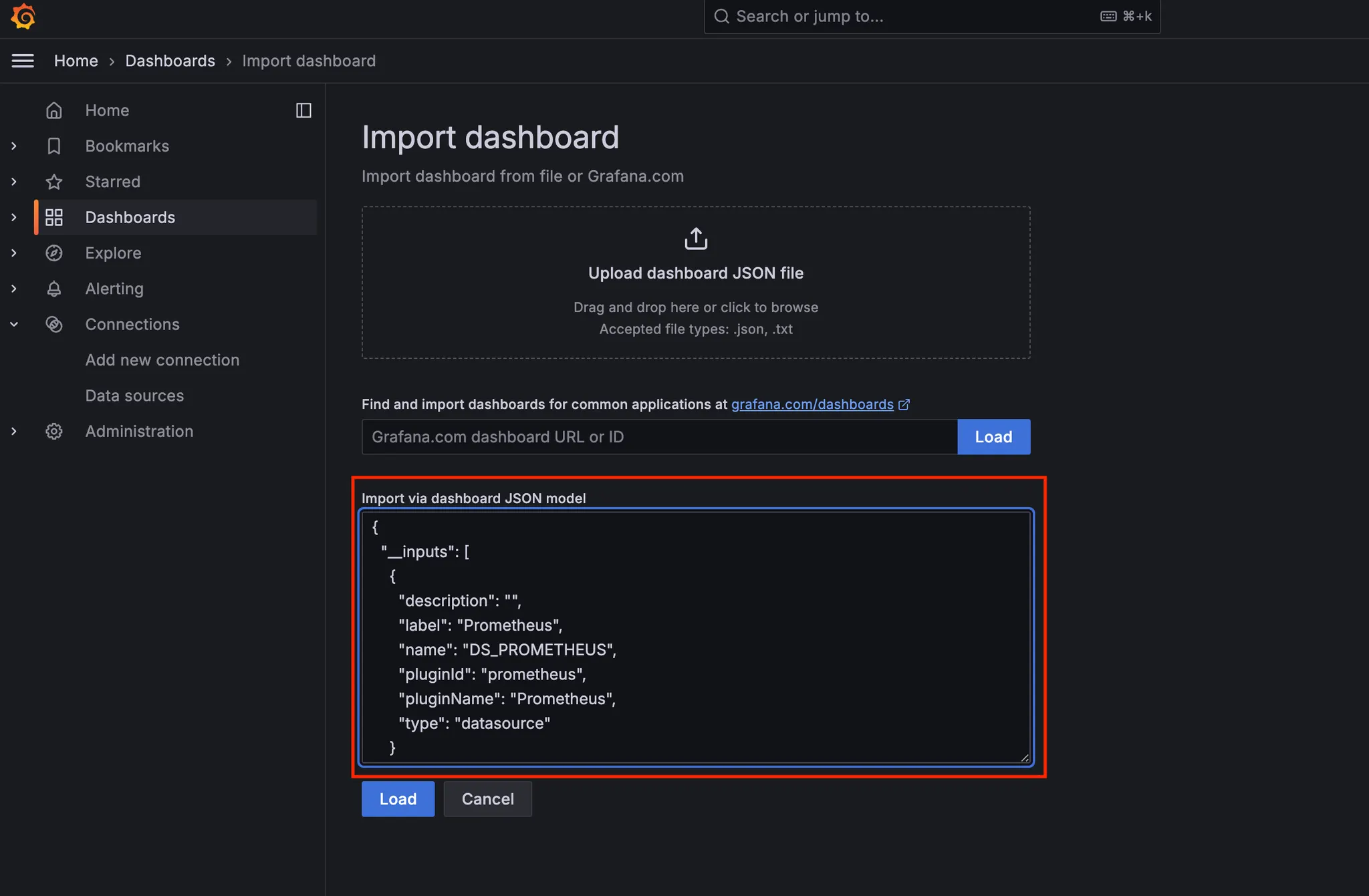Image resolution: width=1369 pixels, height=896 pixels.
Task: Expand the Administration section chevron
Action: click(x=14, y=431)
